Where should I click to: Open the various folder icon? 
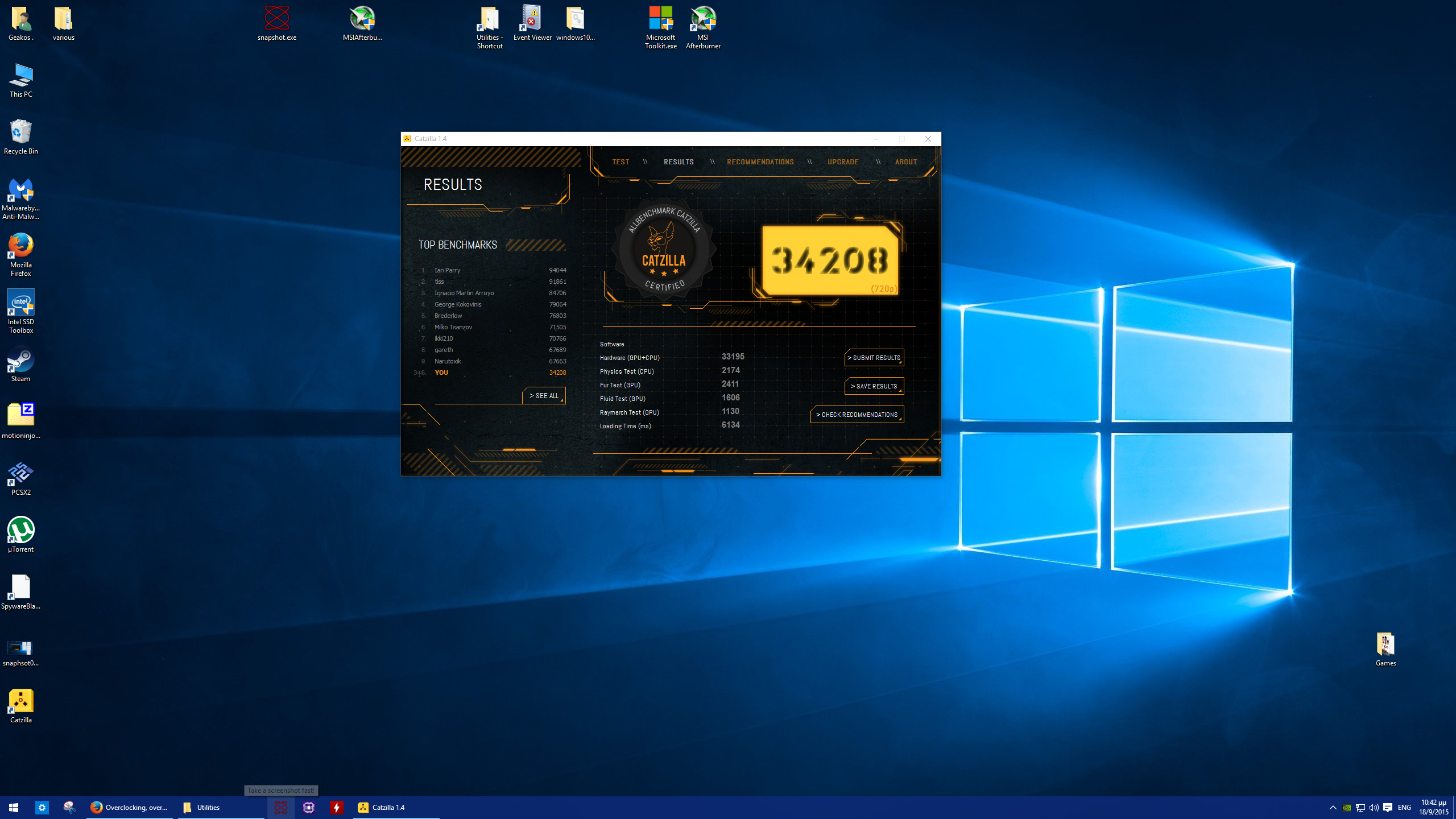64,23
